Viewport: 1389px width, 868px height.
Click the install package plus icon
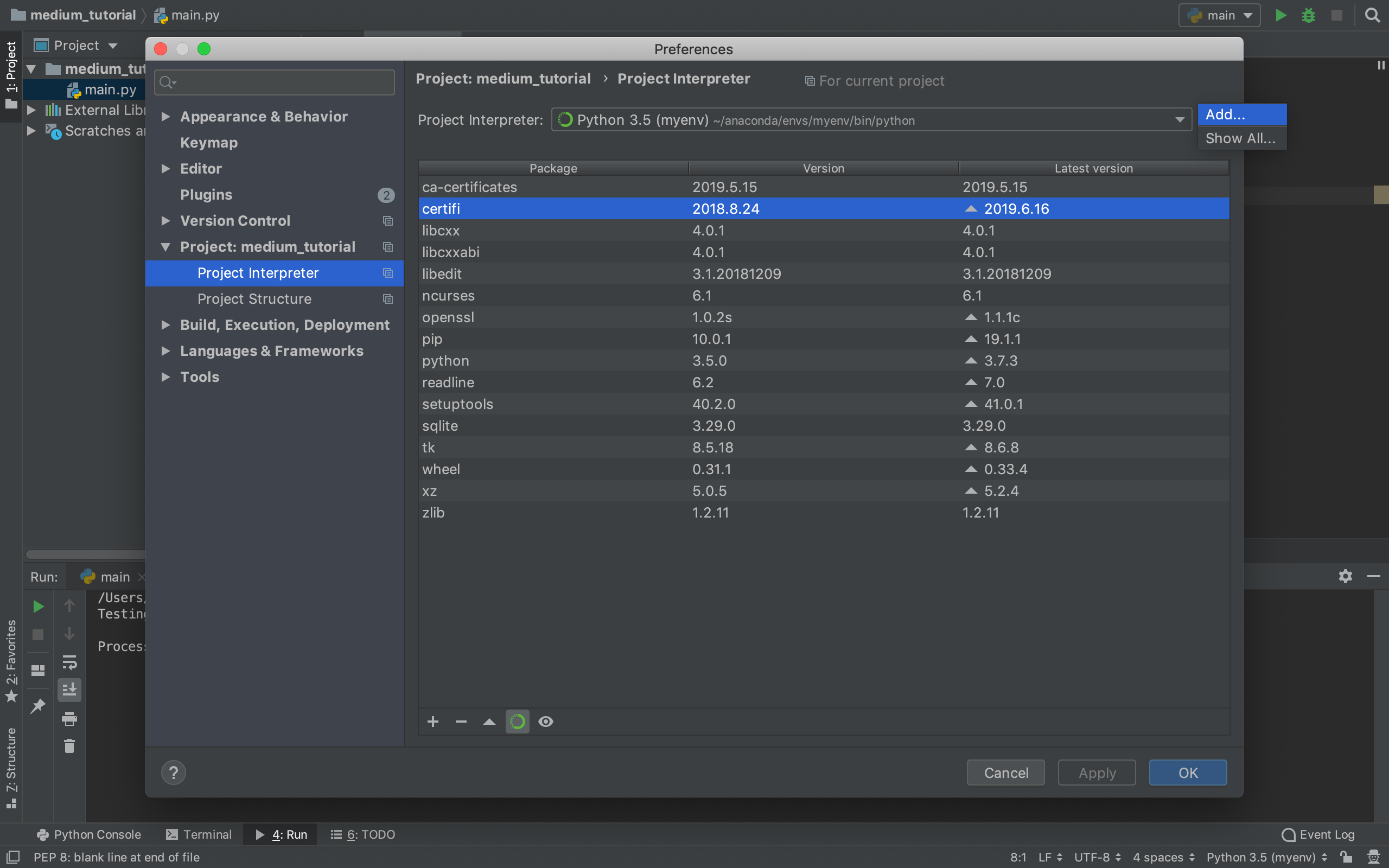433,722
